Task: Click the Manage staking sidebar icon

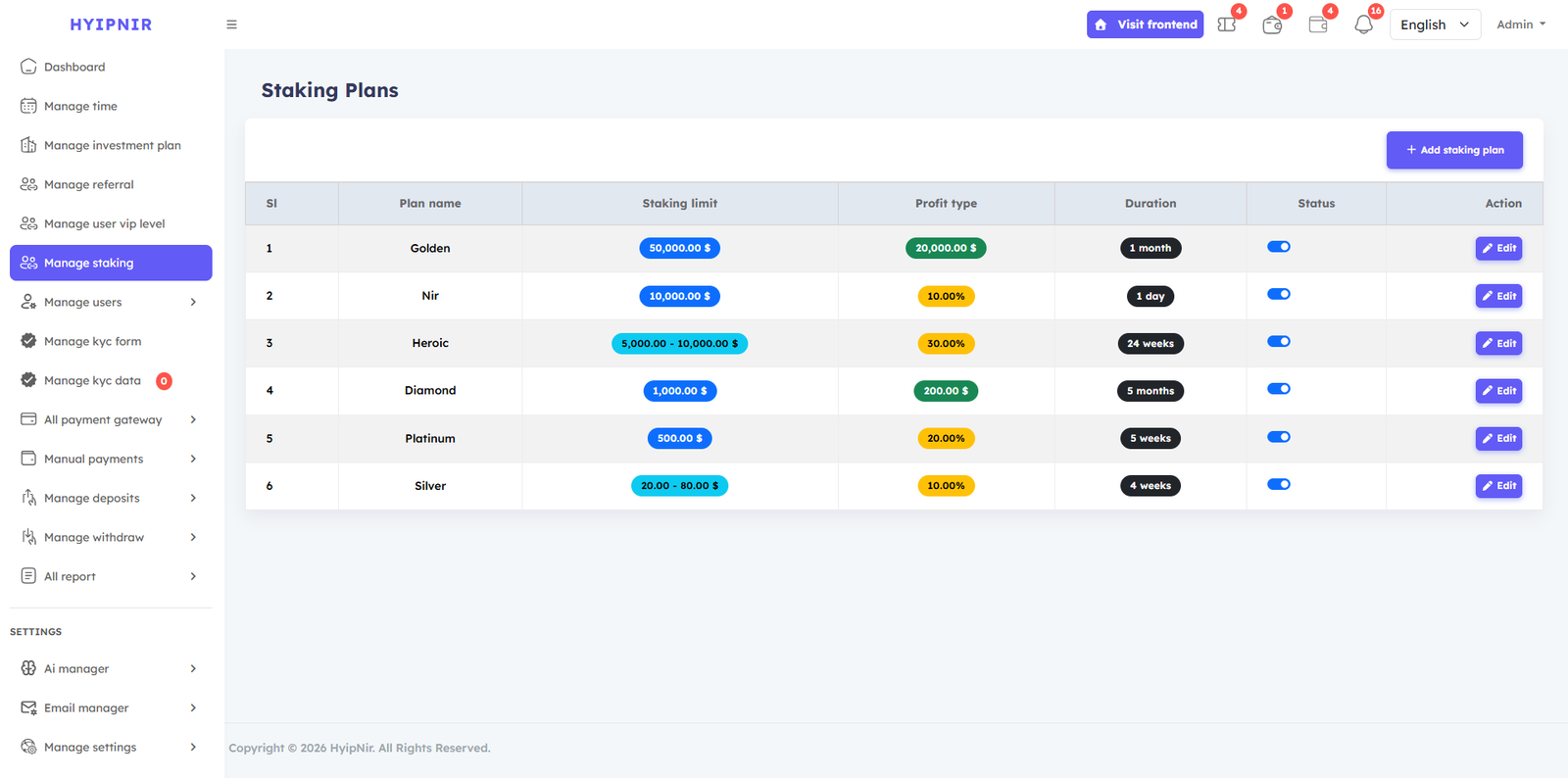Action: coord(28,263)
